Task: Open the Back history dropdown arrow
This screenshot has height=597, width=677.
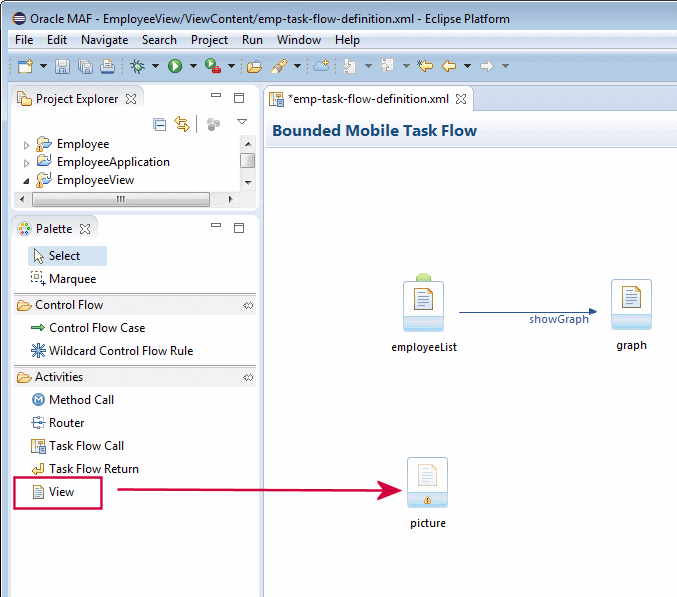Action: 467,66
